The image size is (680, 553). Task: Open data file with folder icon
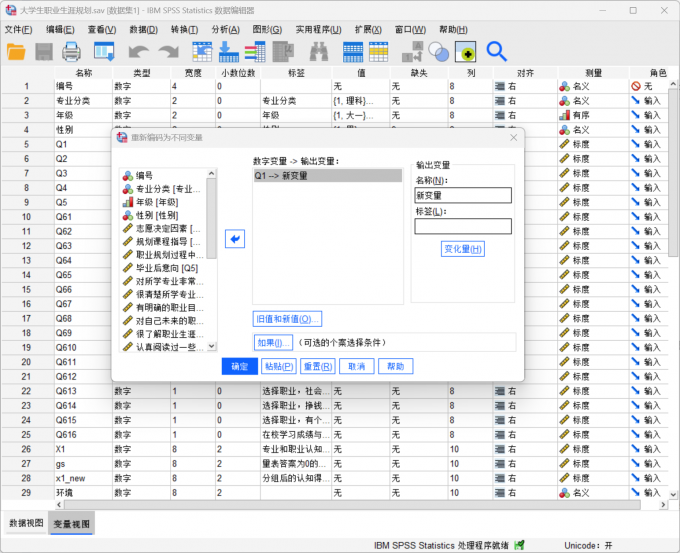16,52
